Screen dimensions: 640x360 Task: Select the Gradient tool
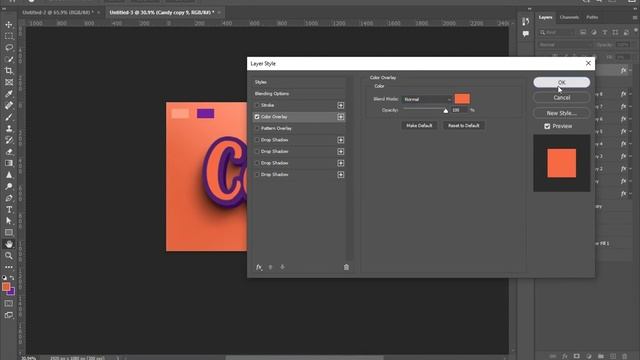point(9,163)
